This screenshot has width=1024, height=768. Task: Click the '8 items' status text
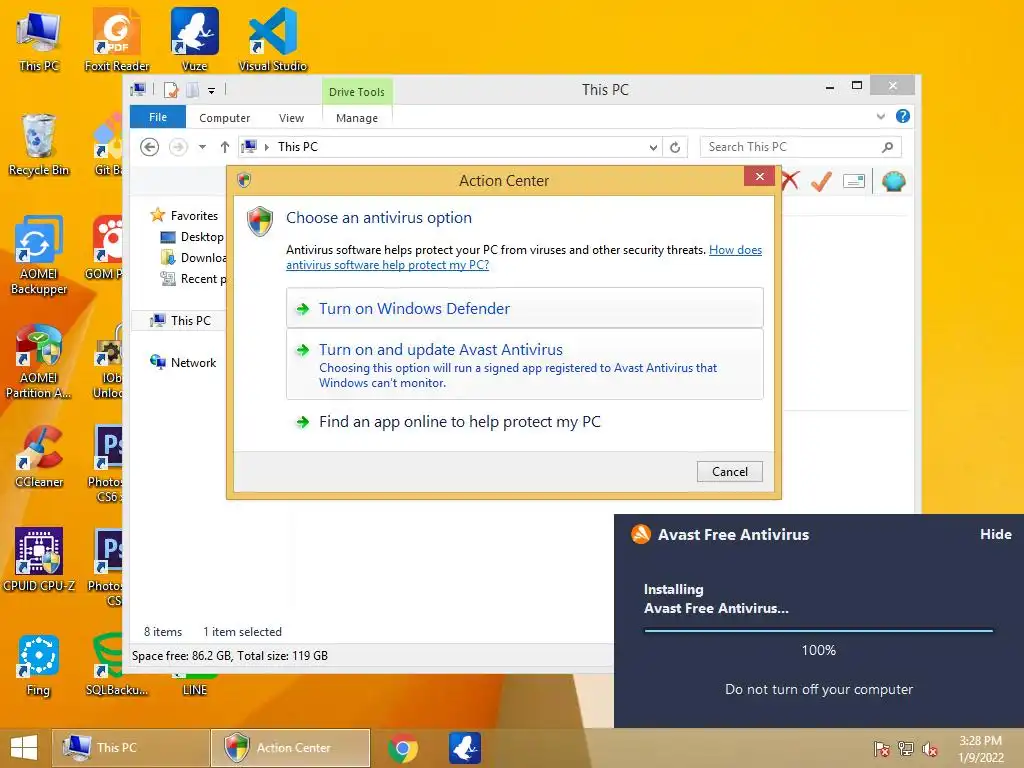163,632
